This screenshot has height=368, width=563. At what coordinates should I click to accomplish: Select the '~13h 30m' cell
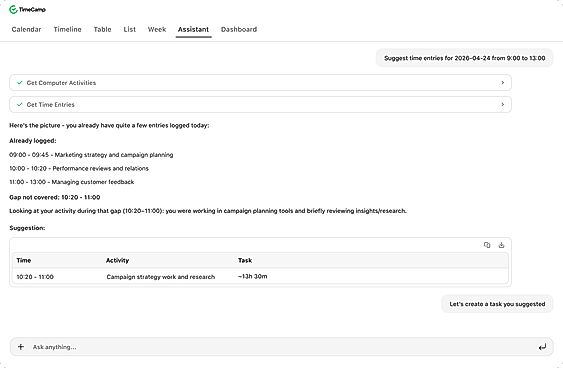[x=252, y=276]
